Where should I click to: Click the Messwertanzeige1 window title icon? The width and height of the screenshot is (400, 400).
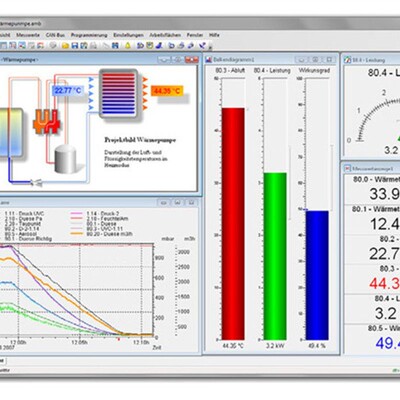pyautogui.click(x=348, y=168)
